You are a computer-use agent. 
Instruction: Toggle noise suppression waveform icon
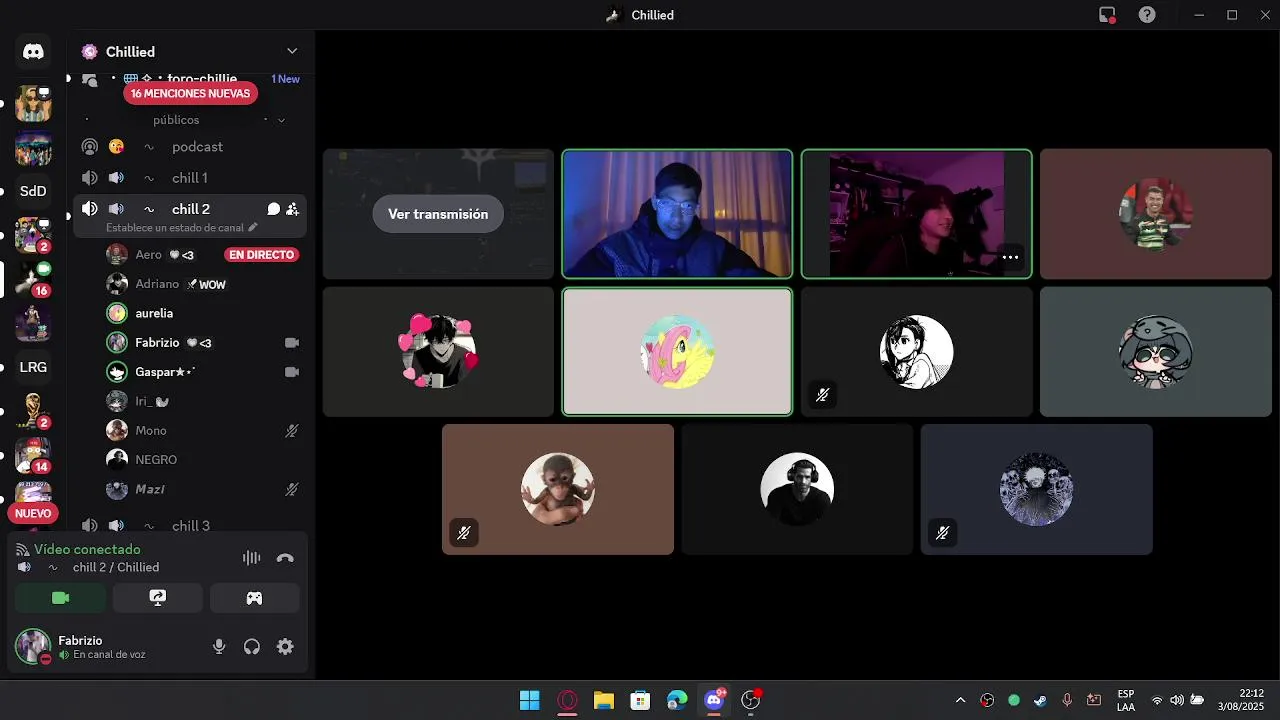coord(251,558)
